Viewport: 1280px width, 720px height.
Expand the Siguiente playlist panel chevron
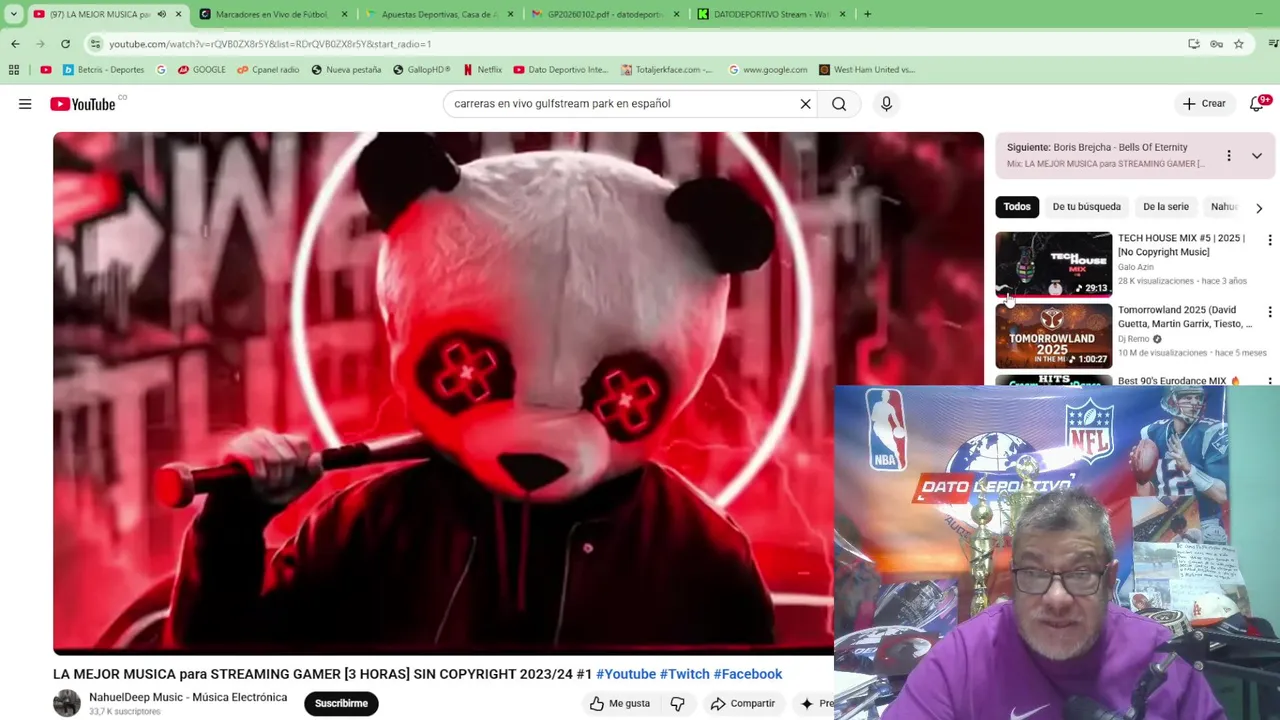(x=1257, y=156)
